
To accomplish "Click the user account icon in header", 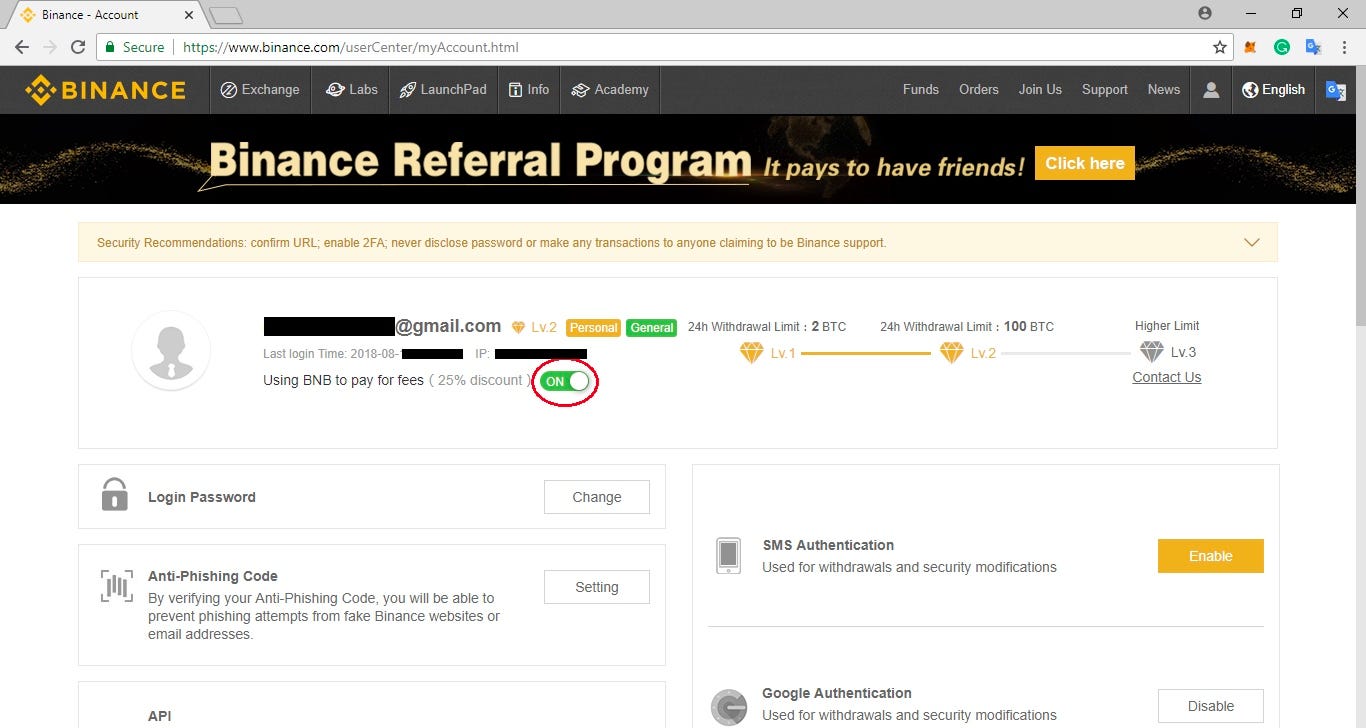I will tap(1211, 90).
